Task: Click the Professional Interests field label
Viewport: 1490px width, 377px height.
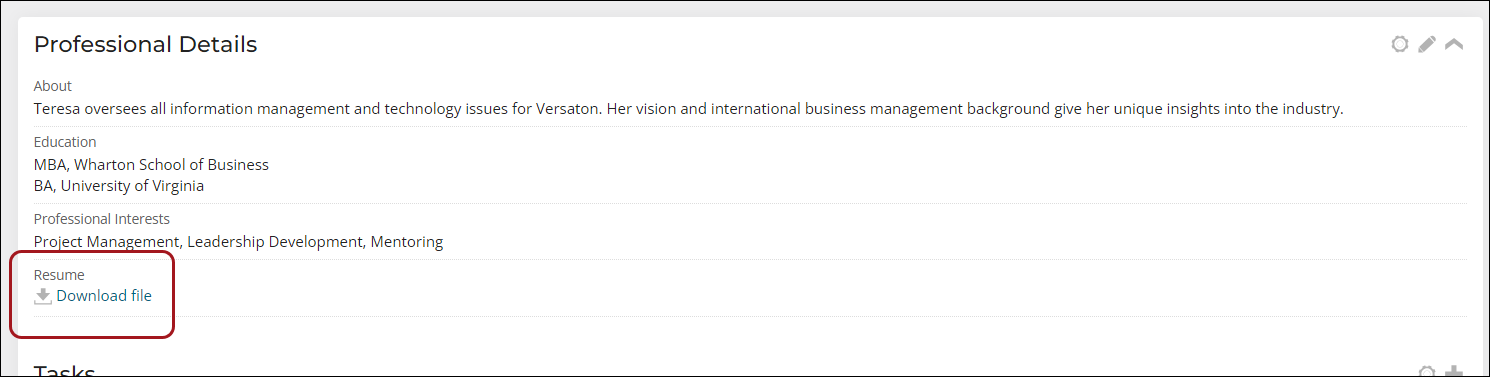Action: click(102, 219)
